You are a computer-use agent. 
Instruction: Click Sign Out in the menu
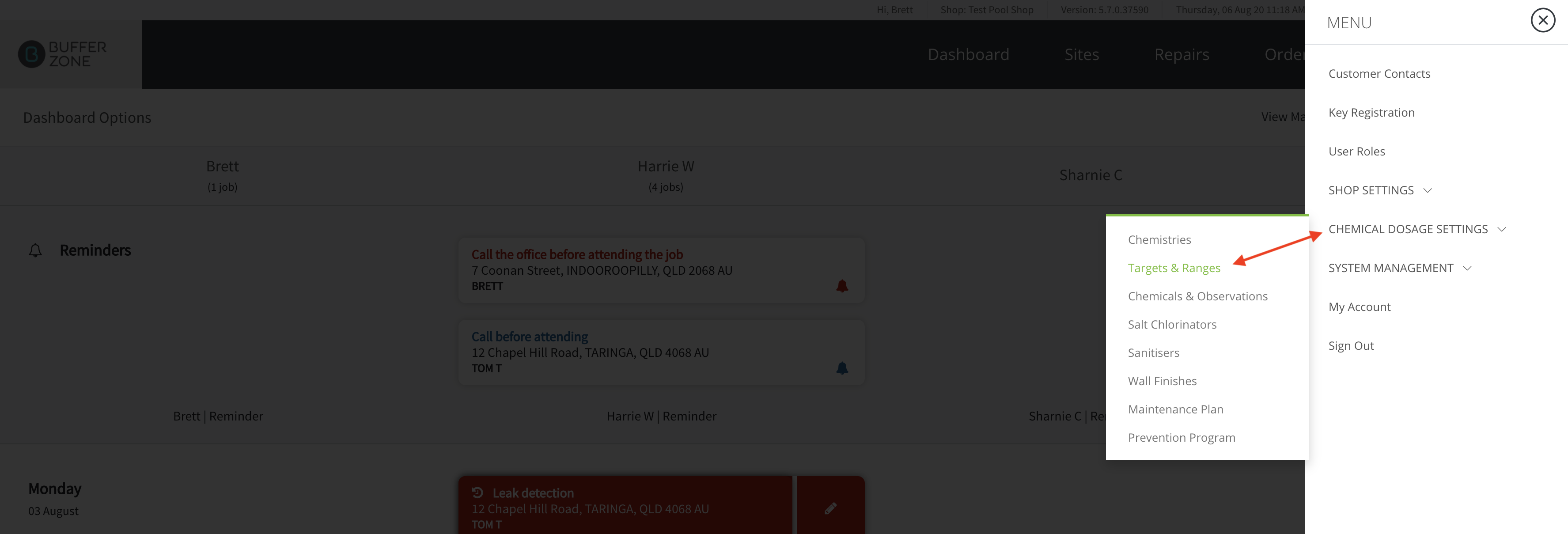pos(1351,346)
